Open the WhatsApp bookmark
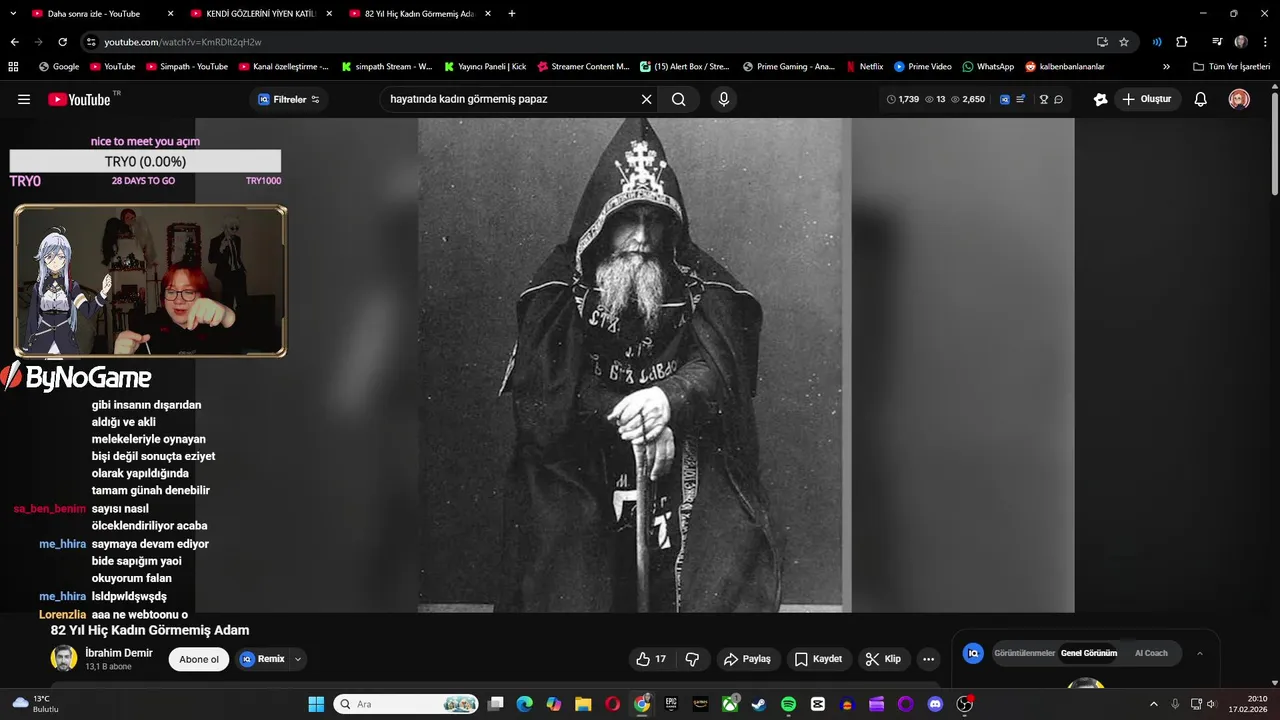This screenshot has width=1280, height=720. (x=988, y=67)
